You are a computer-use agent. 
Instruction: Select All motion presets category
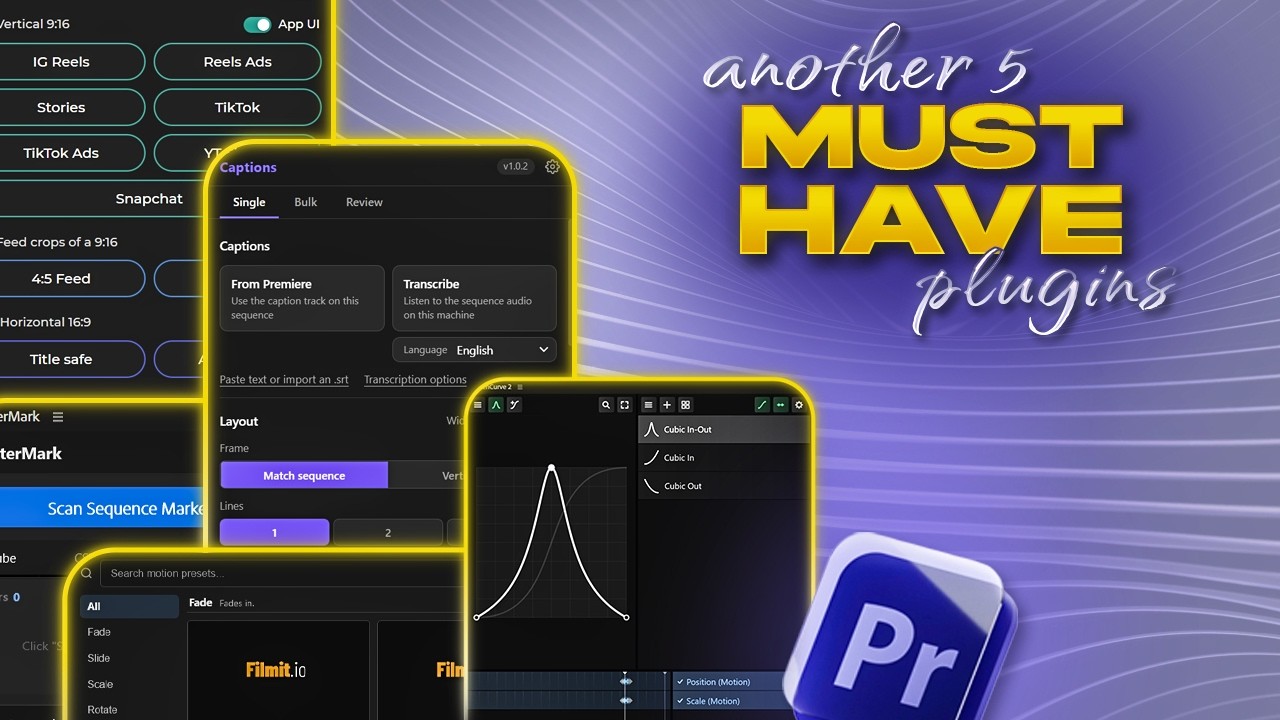pos(129,606)
